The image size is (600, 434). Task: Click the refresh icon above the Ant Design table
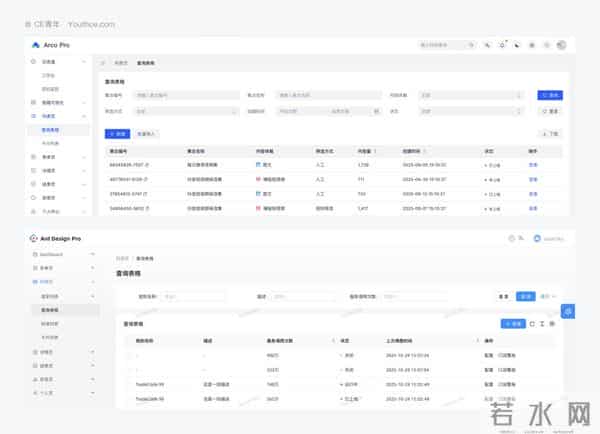(x=532, y=324)
